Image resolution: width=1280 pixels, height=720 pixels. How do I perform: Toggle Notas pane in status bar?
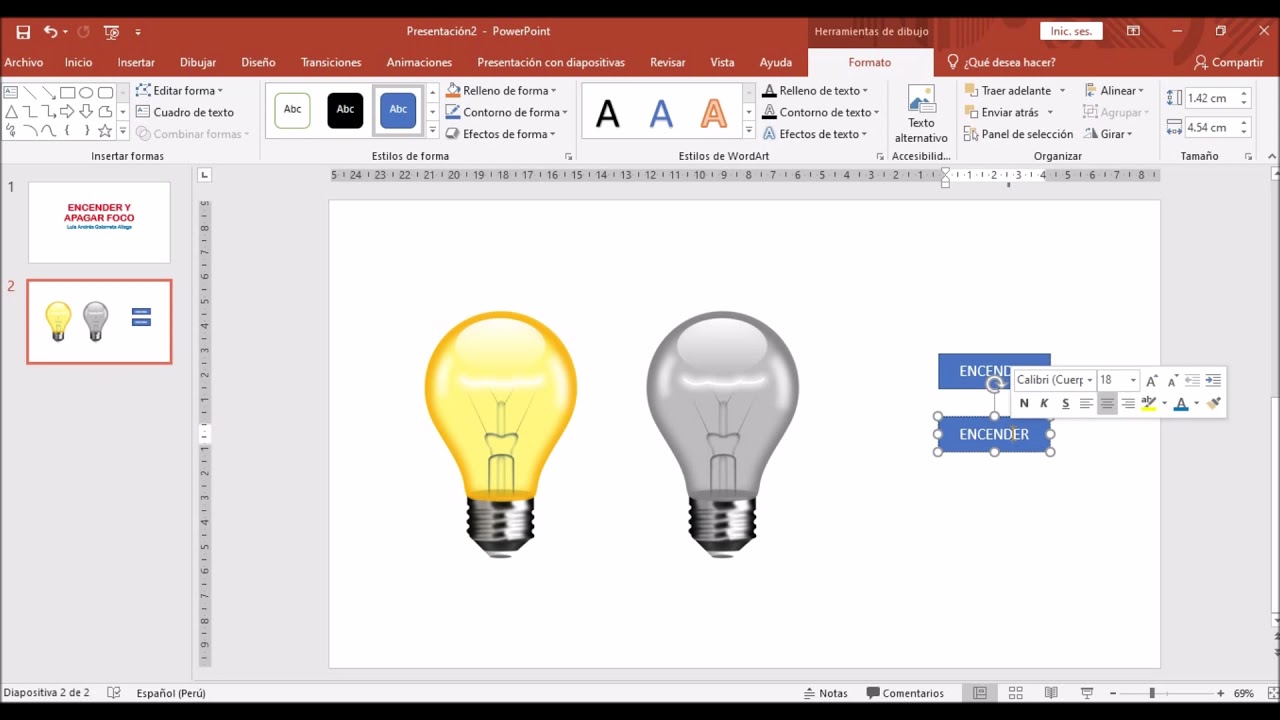[826, 693]
